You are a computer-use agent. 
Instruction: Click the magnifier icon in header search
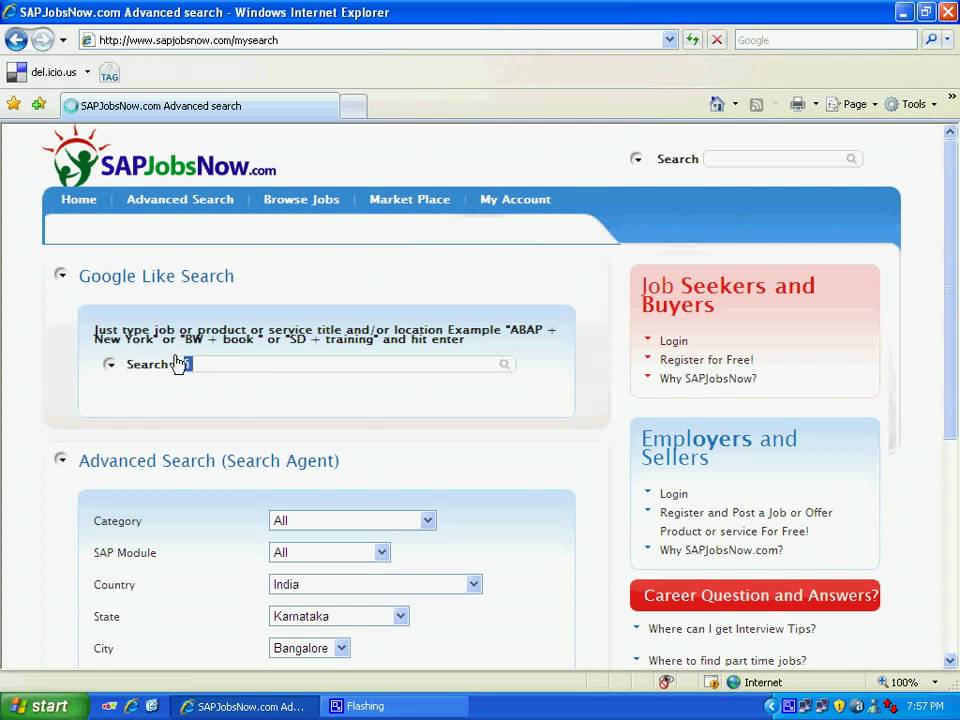(x=852, y=159)
